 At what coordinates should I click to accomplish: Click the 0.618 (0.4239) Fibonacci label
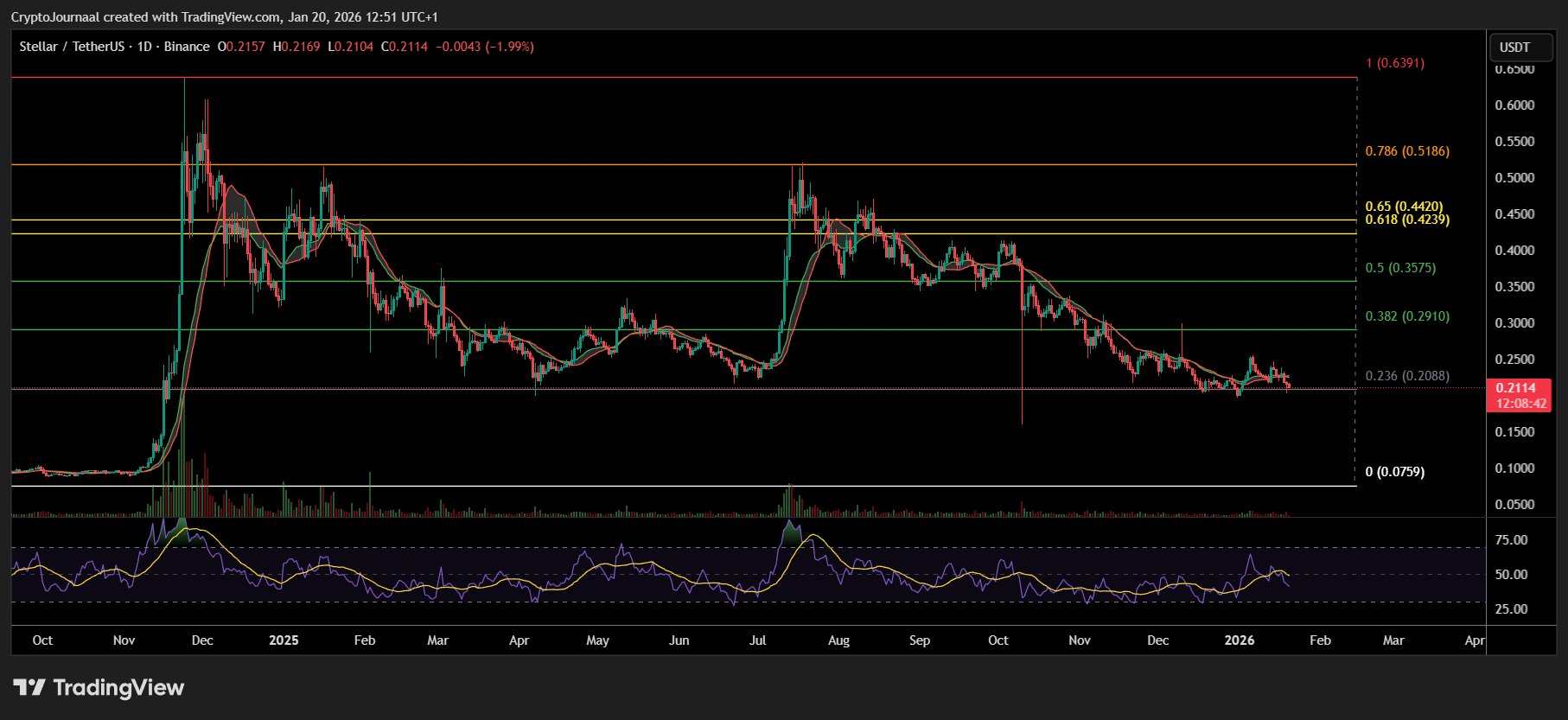(x=1406, y=220)
